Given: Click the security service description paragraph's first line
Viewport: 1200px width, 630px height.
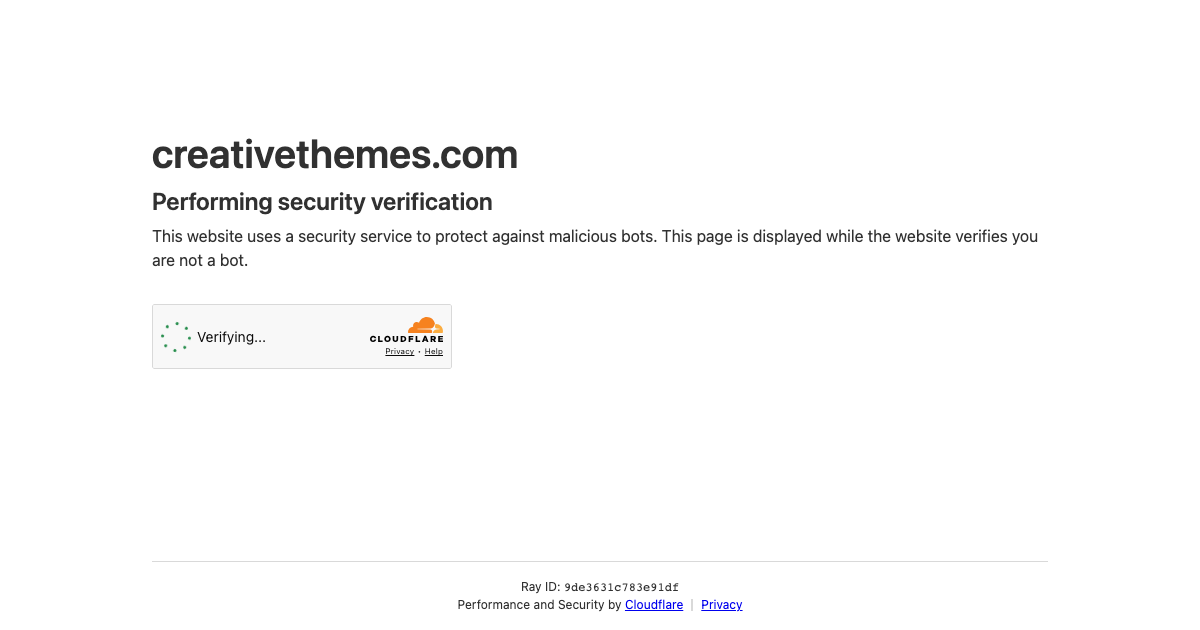Looking at the screenshot, I should (x=594, y=237).
